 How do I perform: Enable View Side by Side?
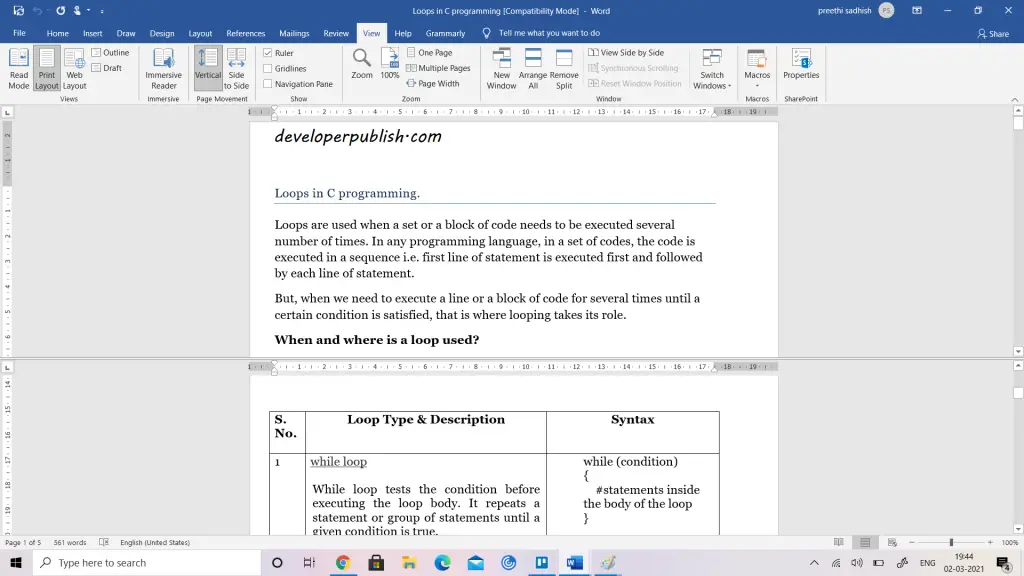coord(626,52)
